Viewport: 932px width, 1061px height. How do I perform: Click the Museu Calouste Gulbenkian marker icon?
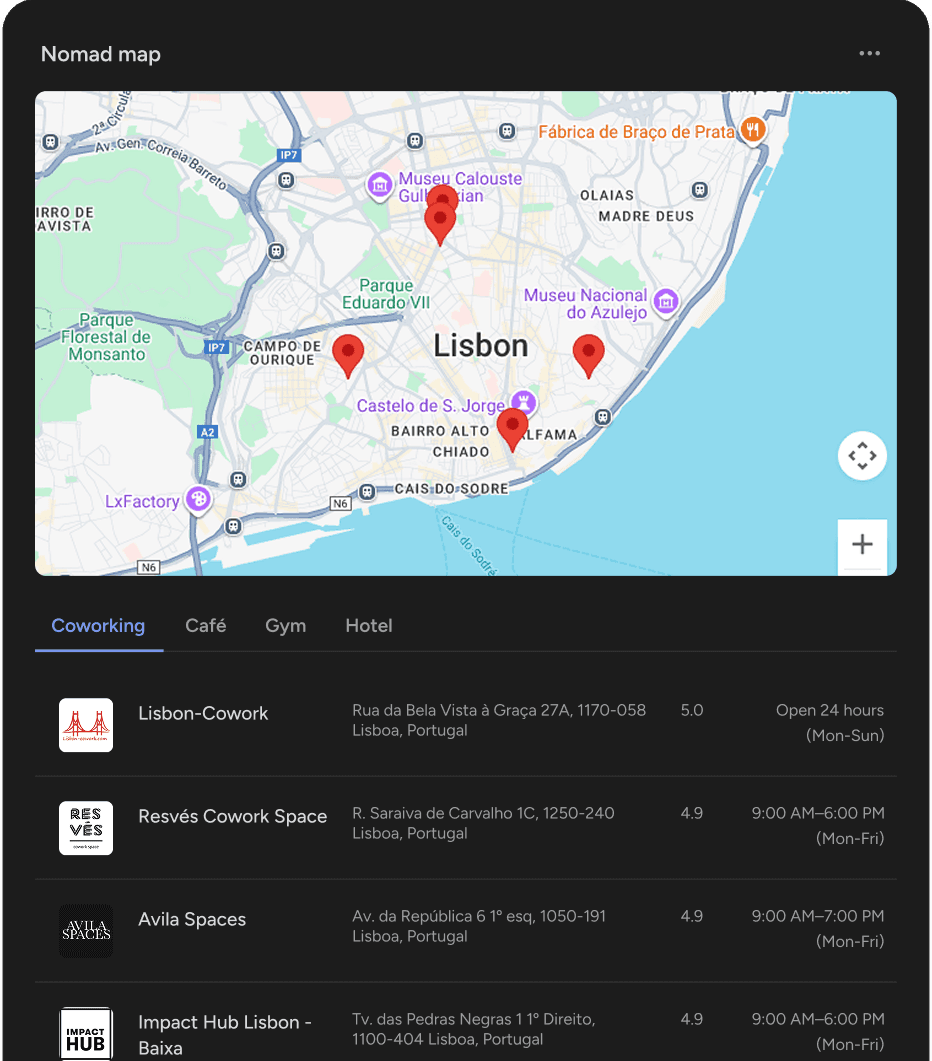pos(379,185)
